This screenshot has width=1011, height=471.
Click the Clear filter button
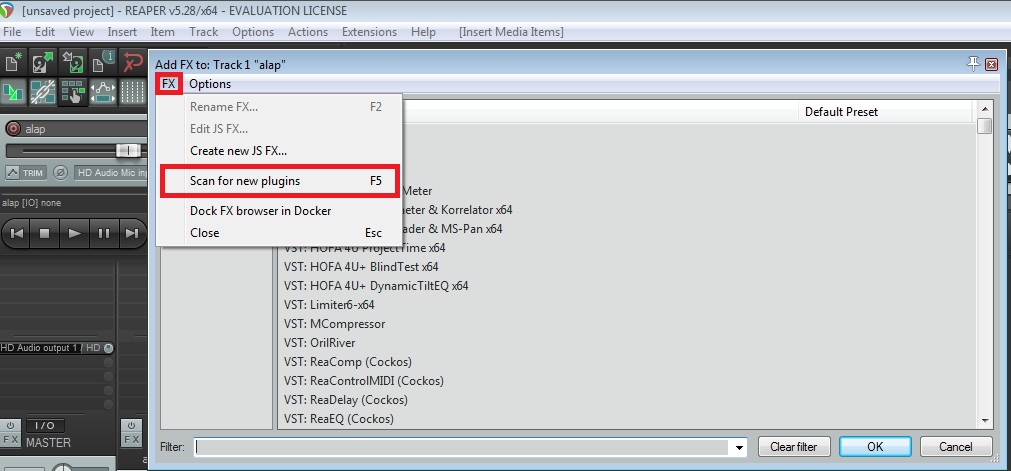tap(793, 446)
